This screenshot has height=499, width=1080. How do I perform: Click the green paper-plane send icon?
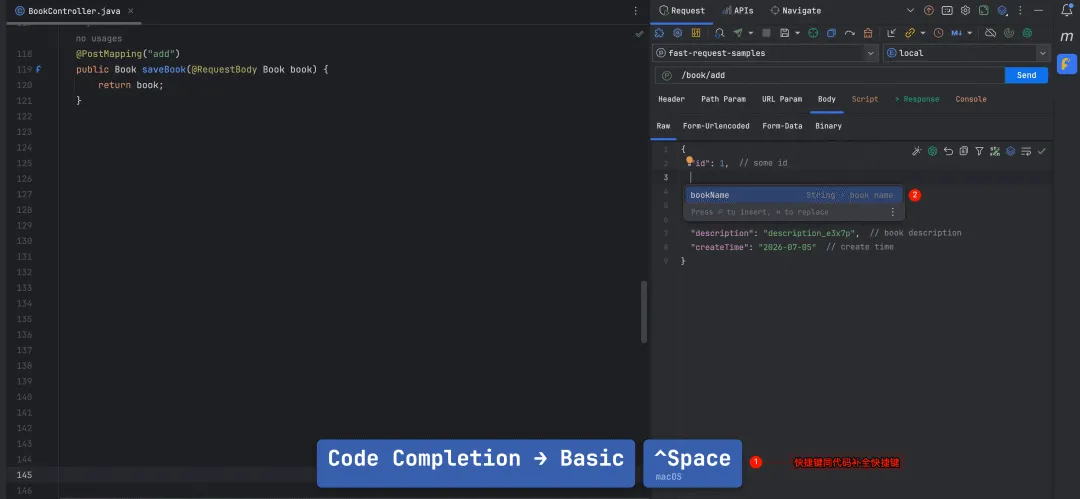tap(738, 33)
